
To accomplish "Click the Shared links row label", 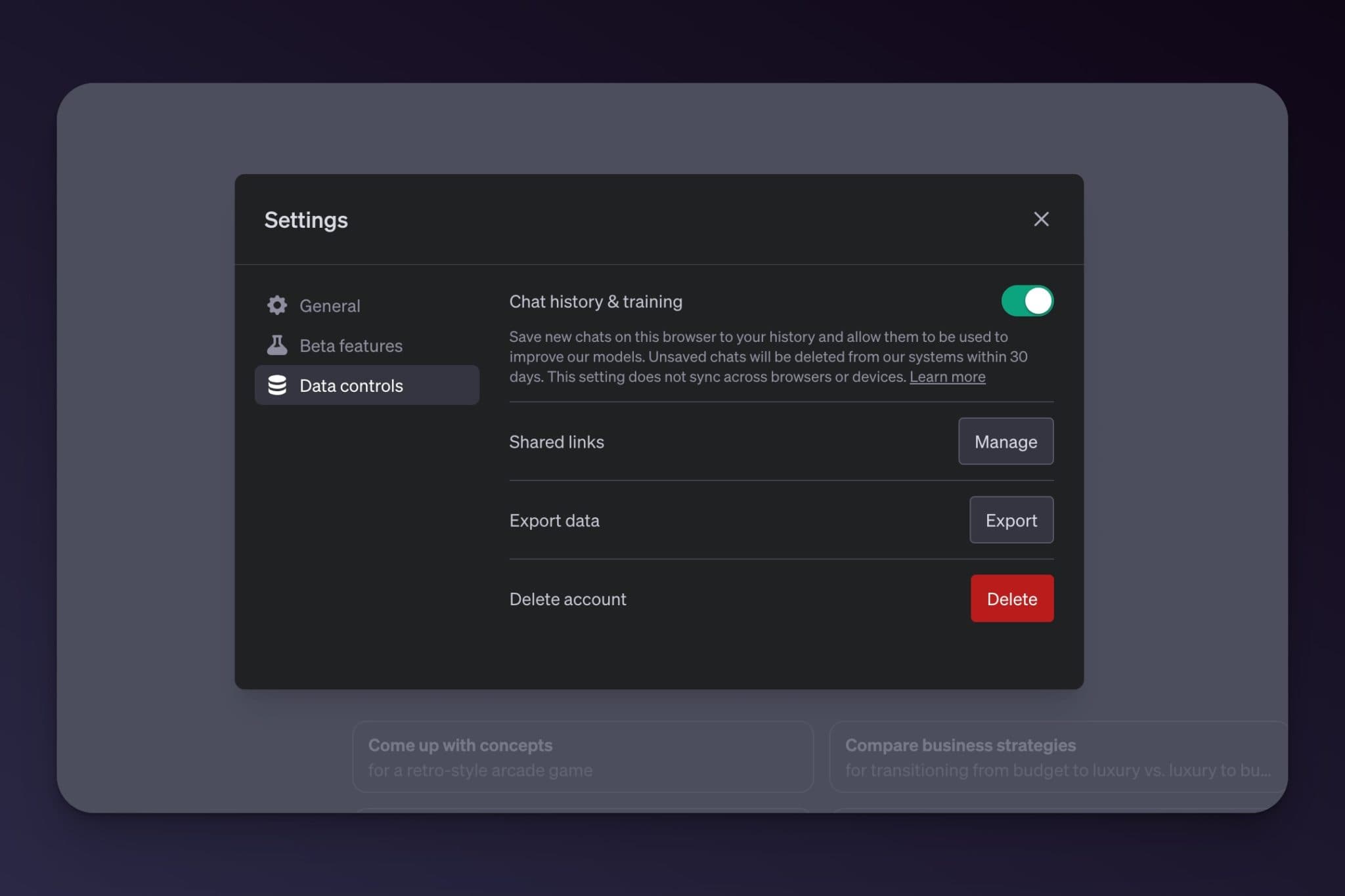I will click(556, 441).
